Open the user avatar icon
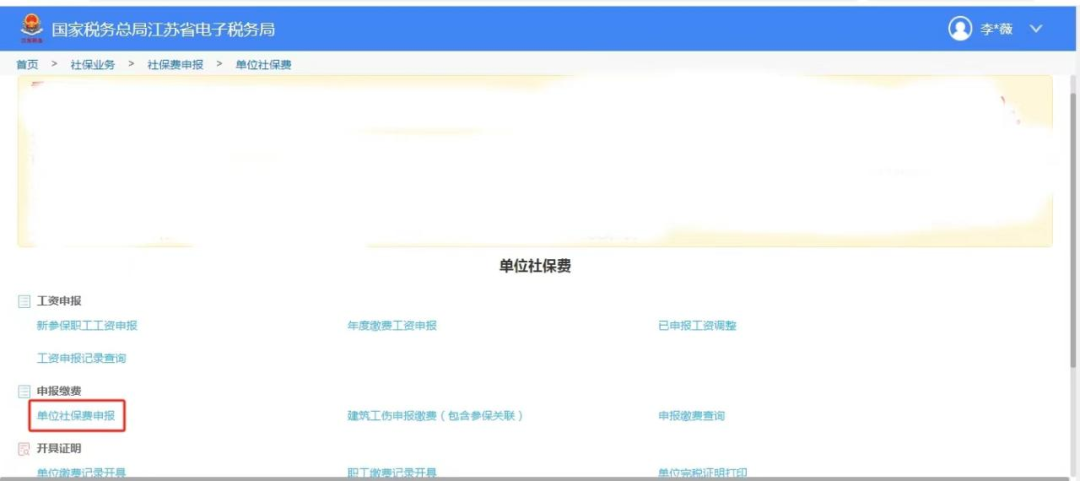 (x=959, y=29)
